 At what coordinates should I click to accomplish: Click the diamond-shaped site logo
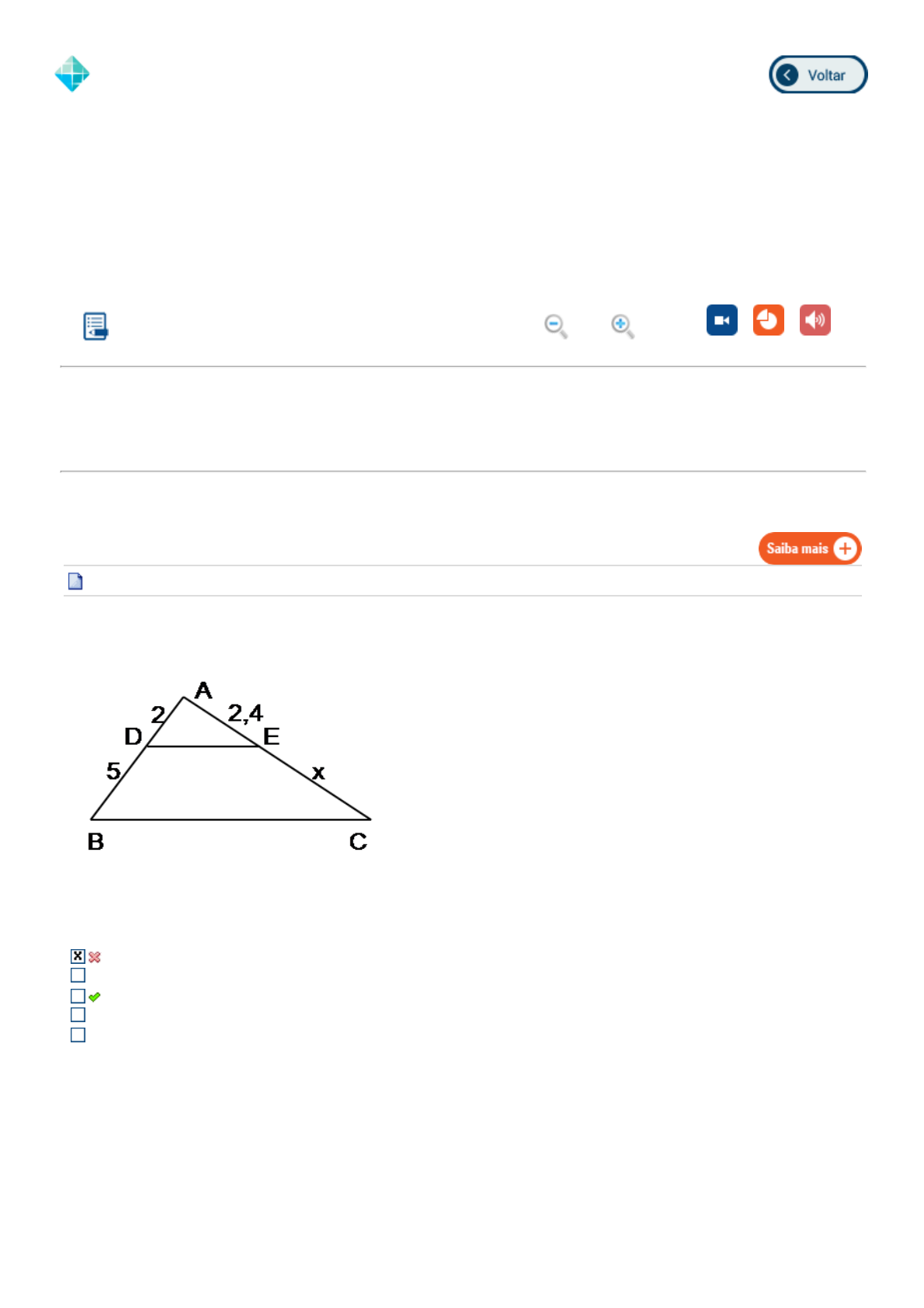point(72,74)
